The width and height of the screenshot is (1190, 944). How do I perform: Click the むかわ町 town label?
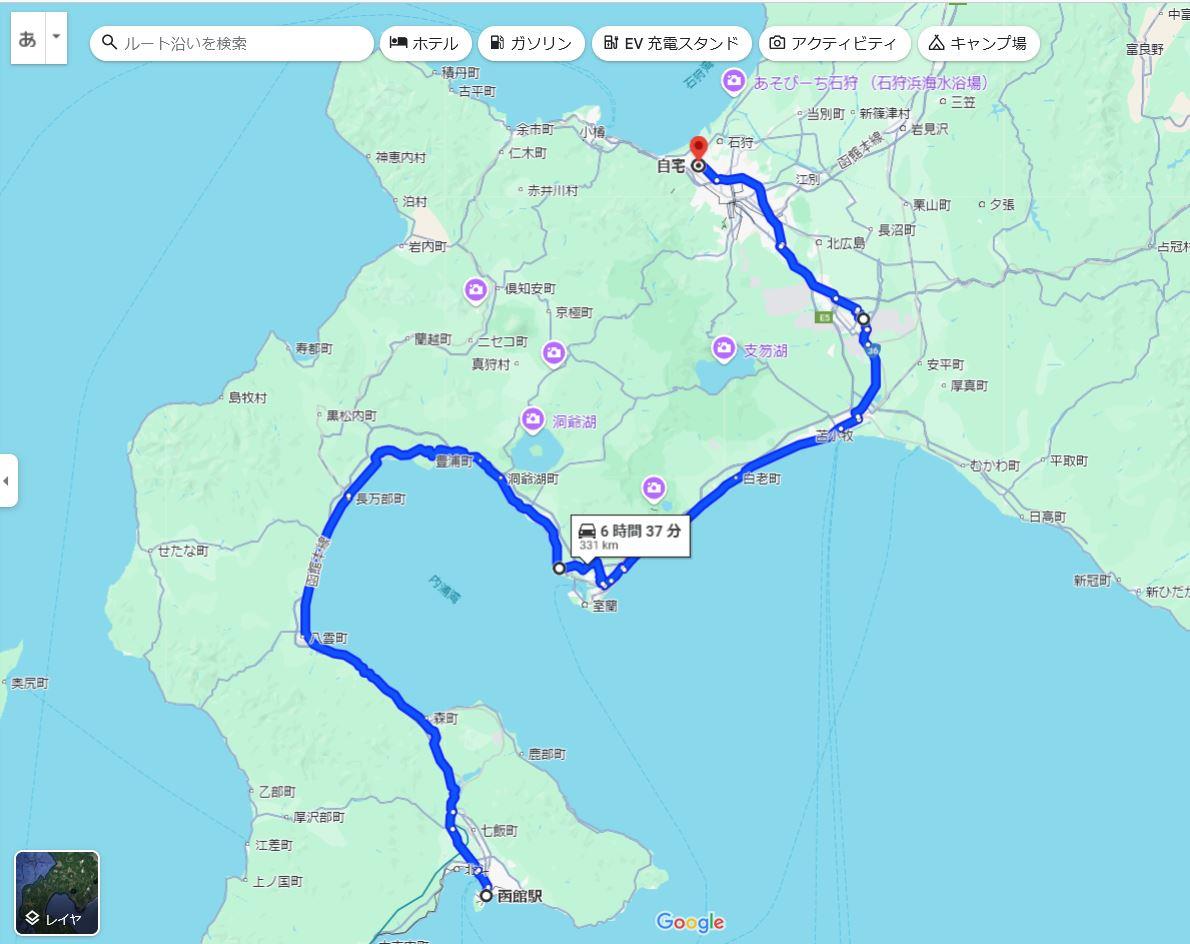pyautogui.click(x=996, y=465)
